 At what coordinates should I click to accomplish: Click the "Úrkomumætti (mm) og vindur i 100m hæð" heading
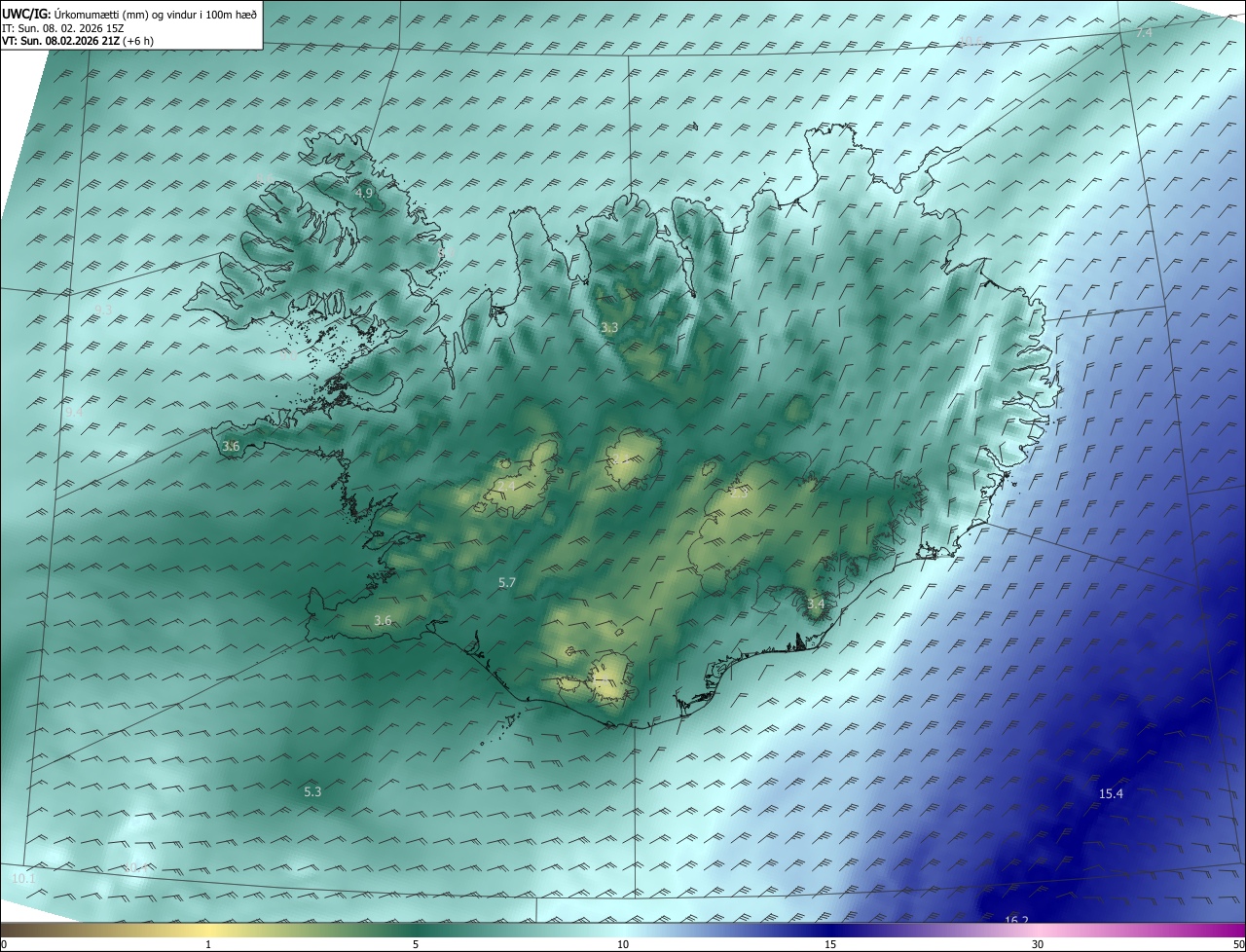point(156,14)
